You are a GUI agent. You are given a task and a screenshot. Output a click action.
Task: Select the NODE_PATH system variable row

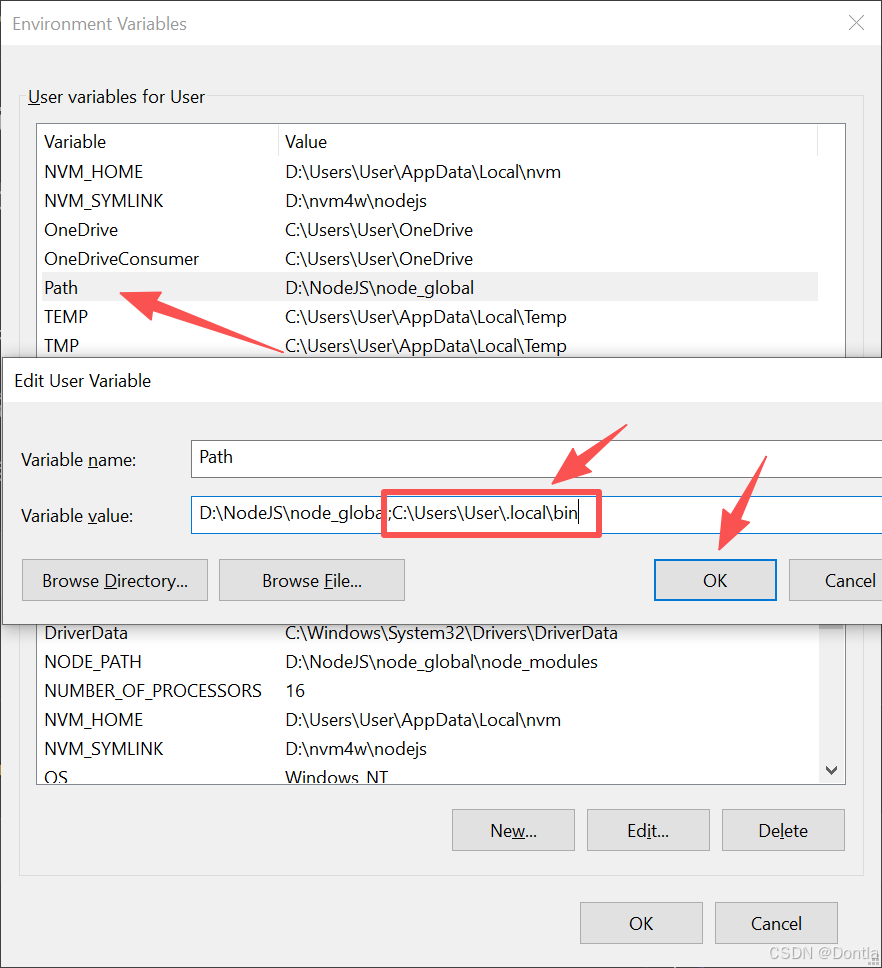pyautogui.click(x=430, y=662)
